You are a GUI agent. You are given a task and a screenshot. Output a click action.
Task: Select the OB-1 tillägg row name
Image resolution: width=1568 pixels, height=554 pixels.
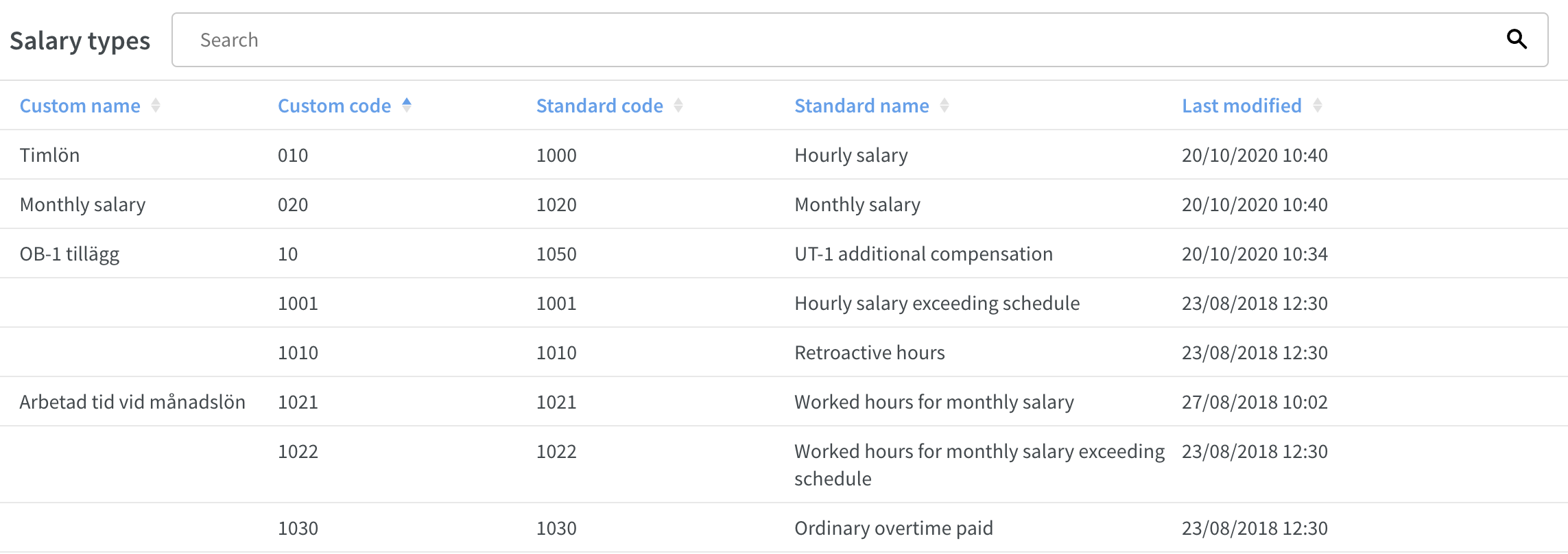[69, 254]
